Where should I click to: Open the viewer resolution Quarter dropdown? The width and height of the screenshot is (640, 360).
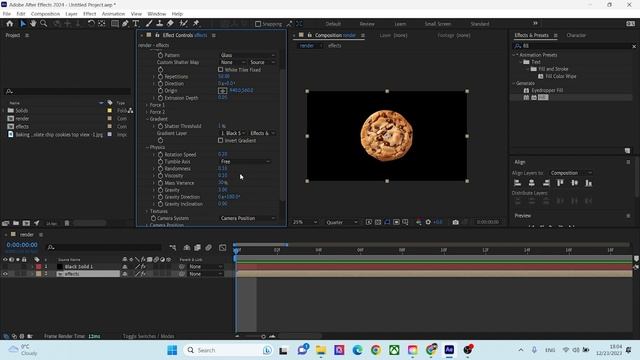(x=342, y=222)
